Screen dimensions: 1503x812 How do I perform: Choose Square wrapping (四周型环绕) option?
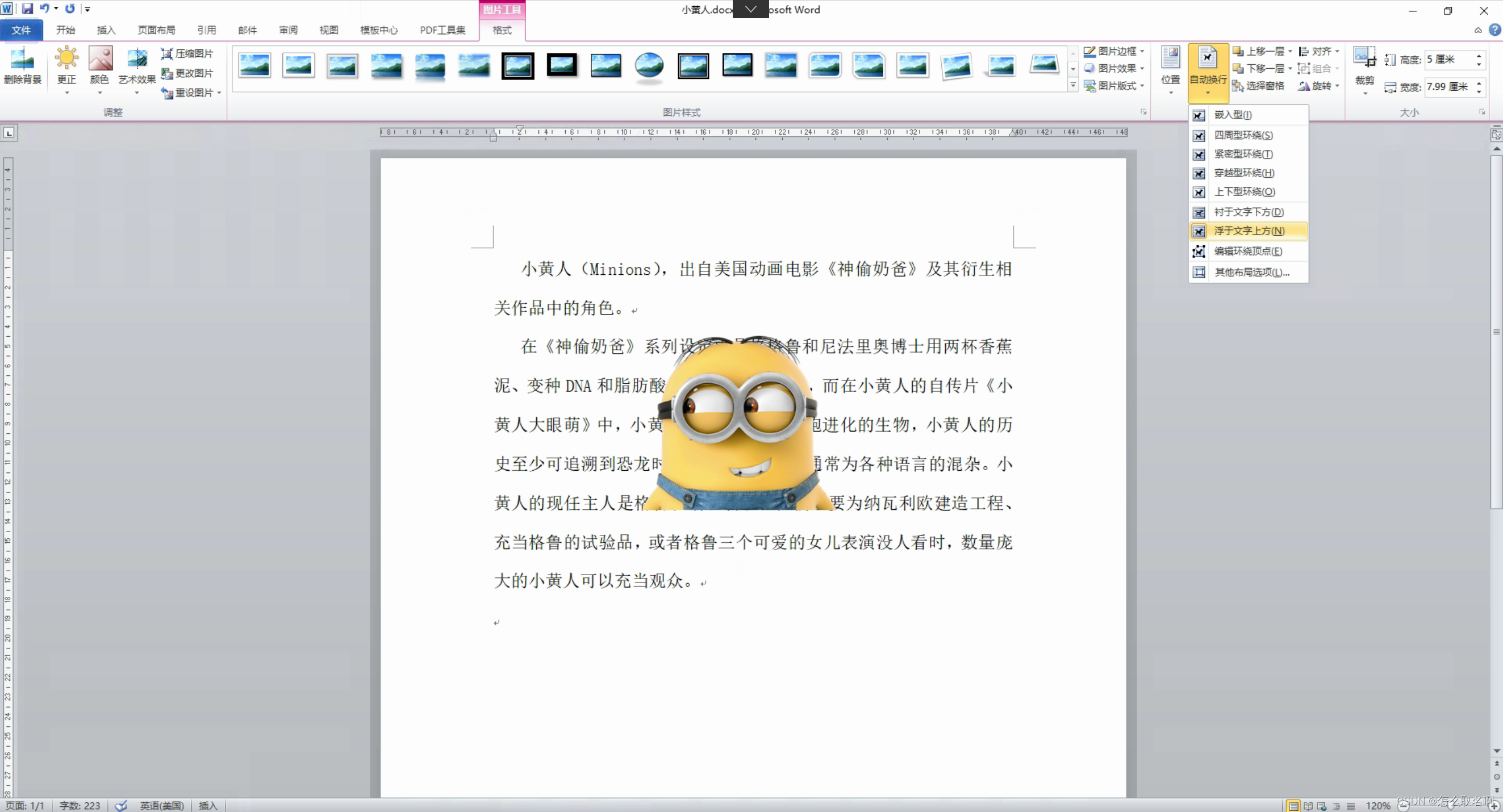(1243, 135)
